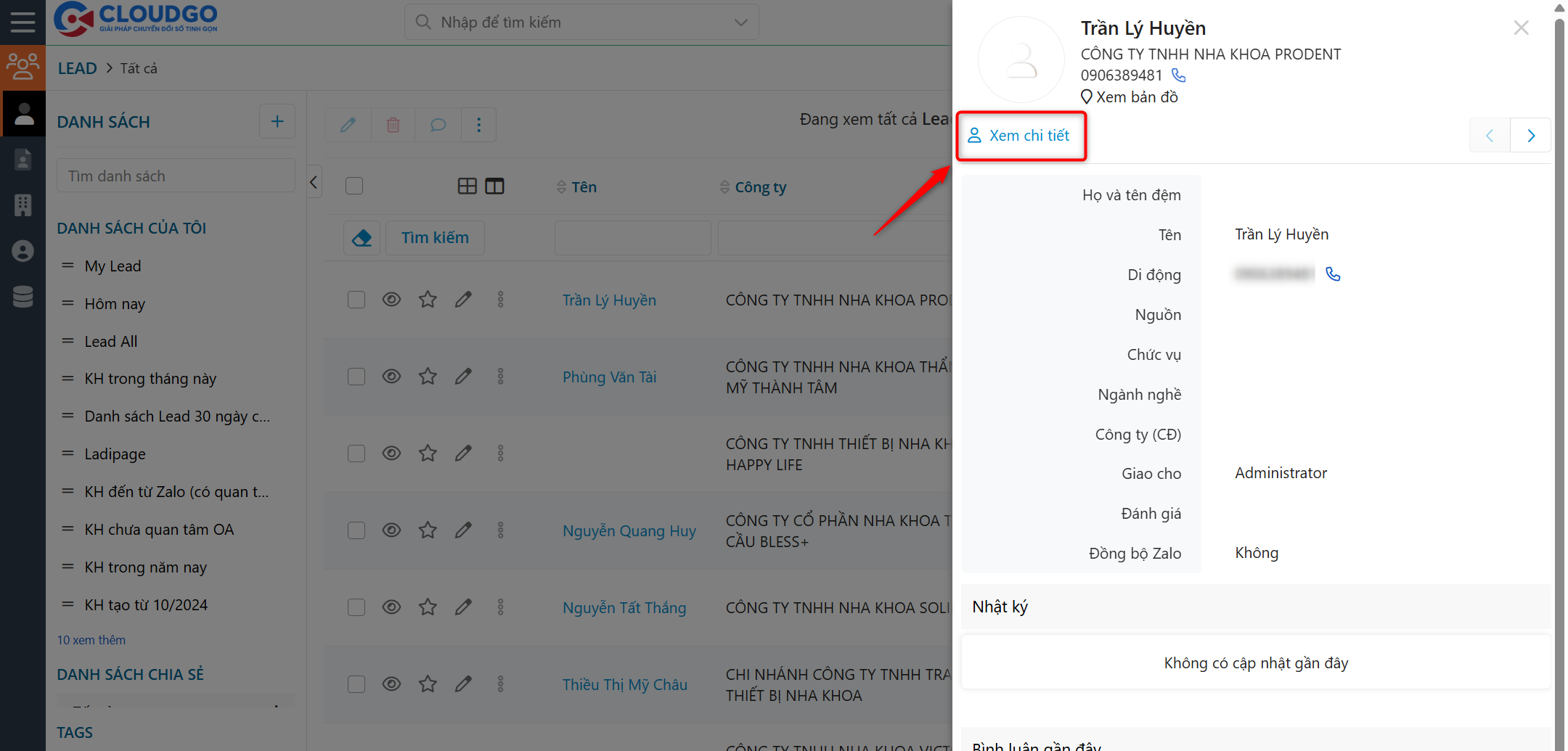Open the split column view icon

494,186
